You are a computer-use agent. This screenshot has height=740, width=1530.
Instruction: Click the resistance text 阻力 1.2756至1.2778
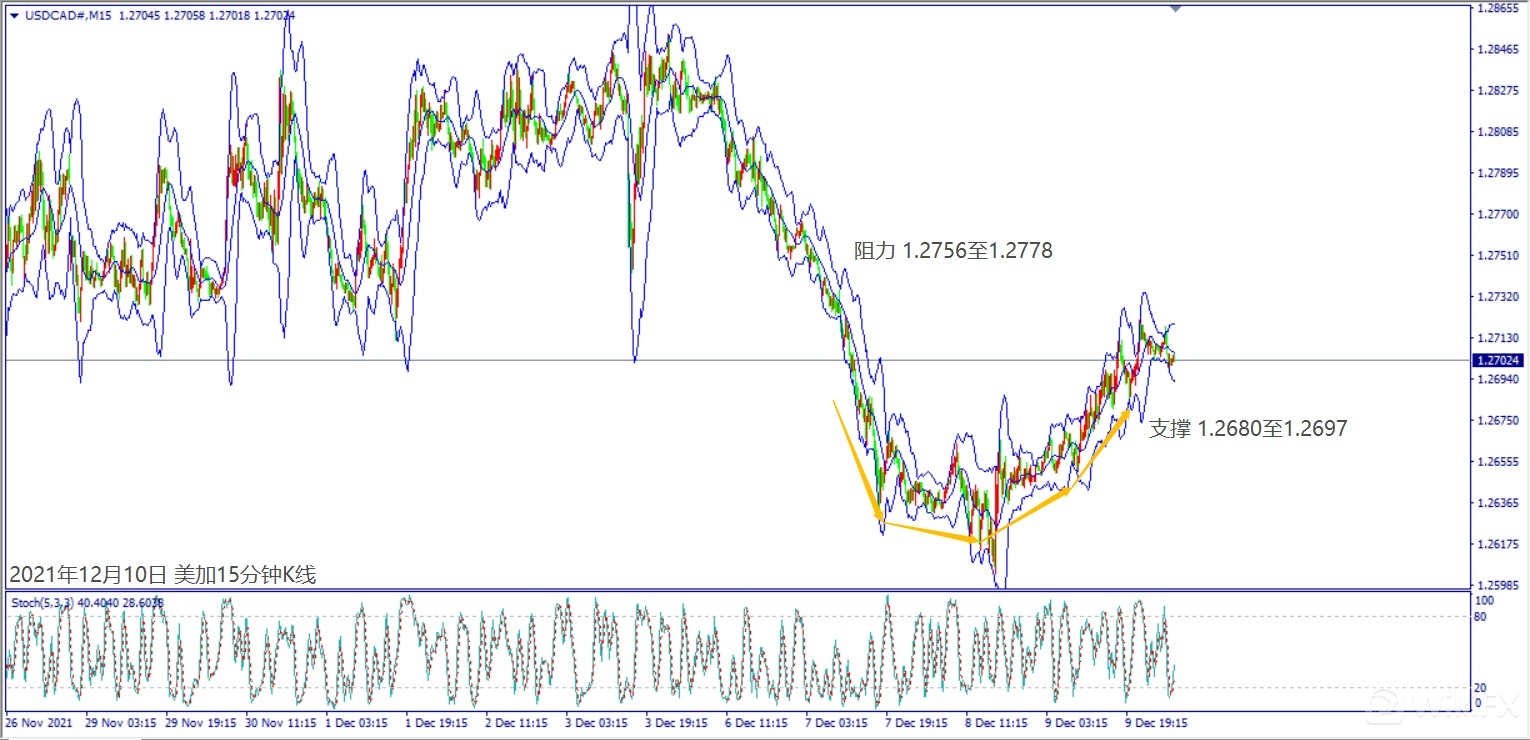point(952,252)
